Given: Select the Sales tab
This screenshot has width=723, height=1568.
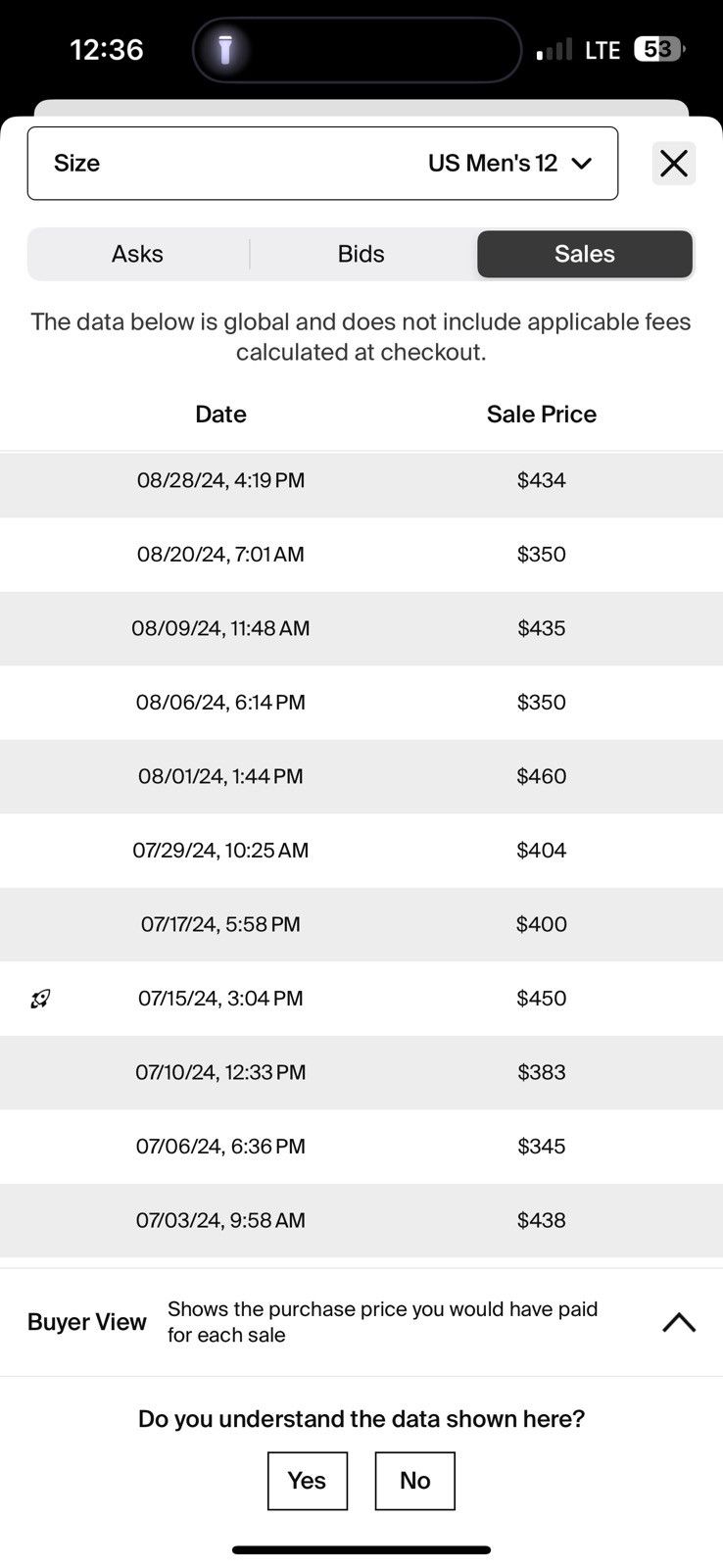Looking at the screenshot, I should (585, 254).
